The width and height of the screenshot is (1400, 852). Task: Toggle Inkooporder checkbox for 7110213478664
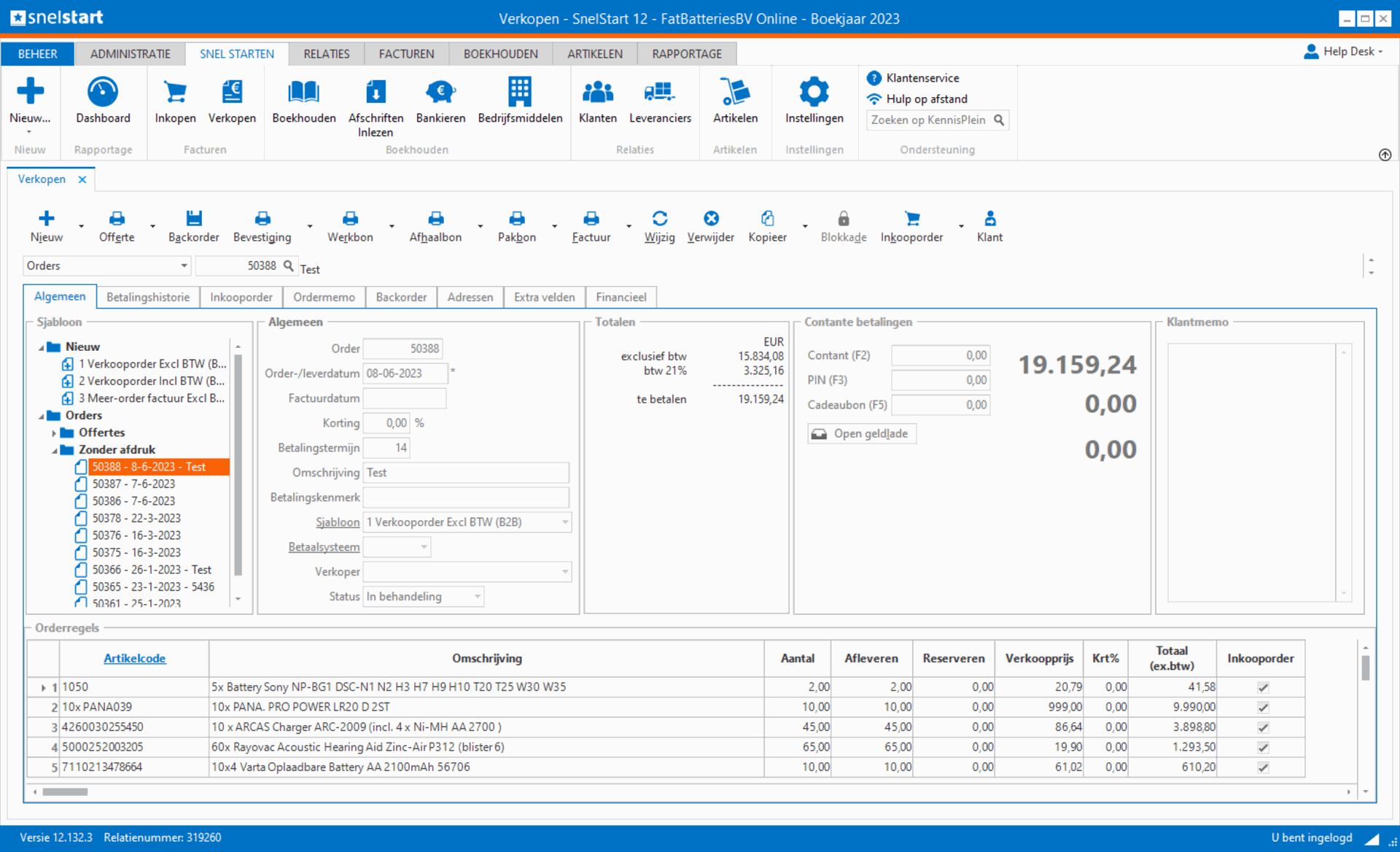point(1263,767)
